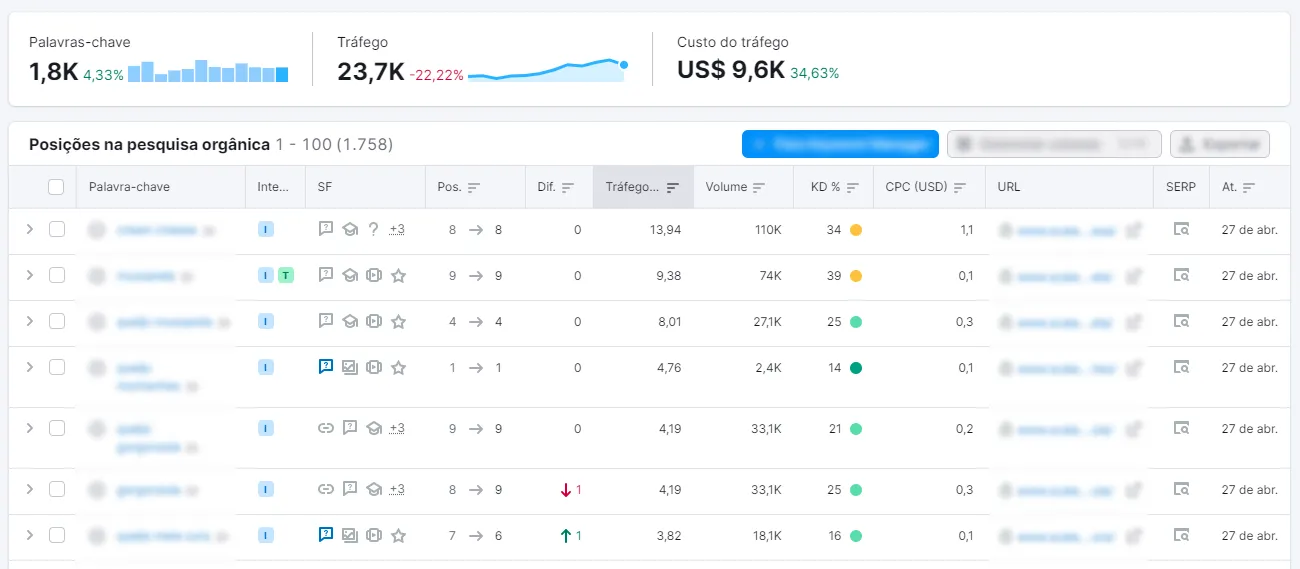1300x569 pixels.
Task: Open external URL icon in the 18,1K volume row
Action: (1133, 536)
